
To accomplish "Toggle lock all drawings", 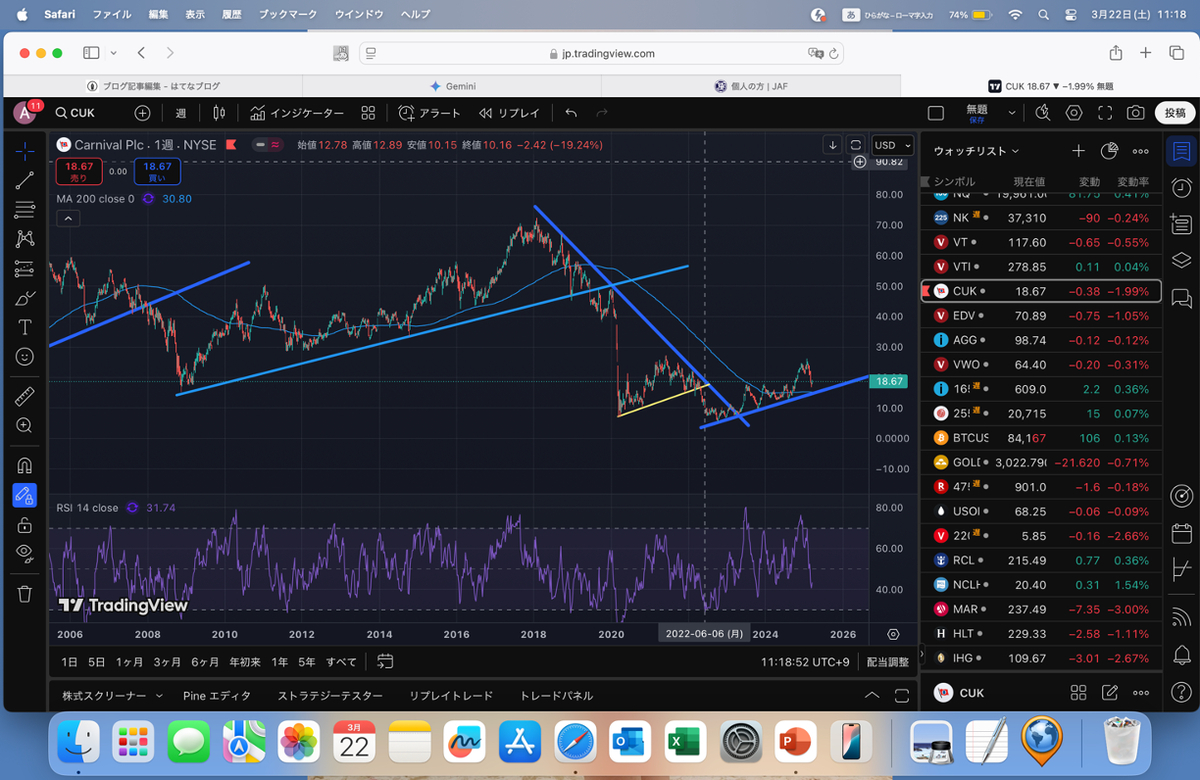I will coord(25,524).
